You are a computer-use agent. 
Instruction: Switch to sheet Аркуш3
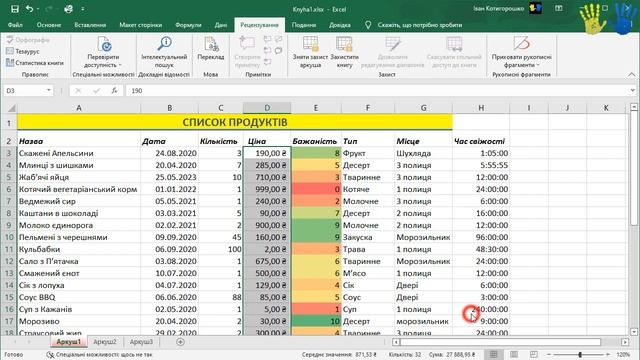coord(141,342)
